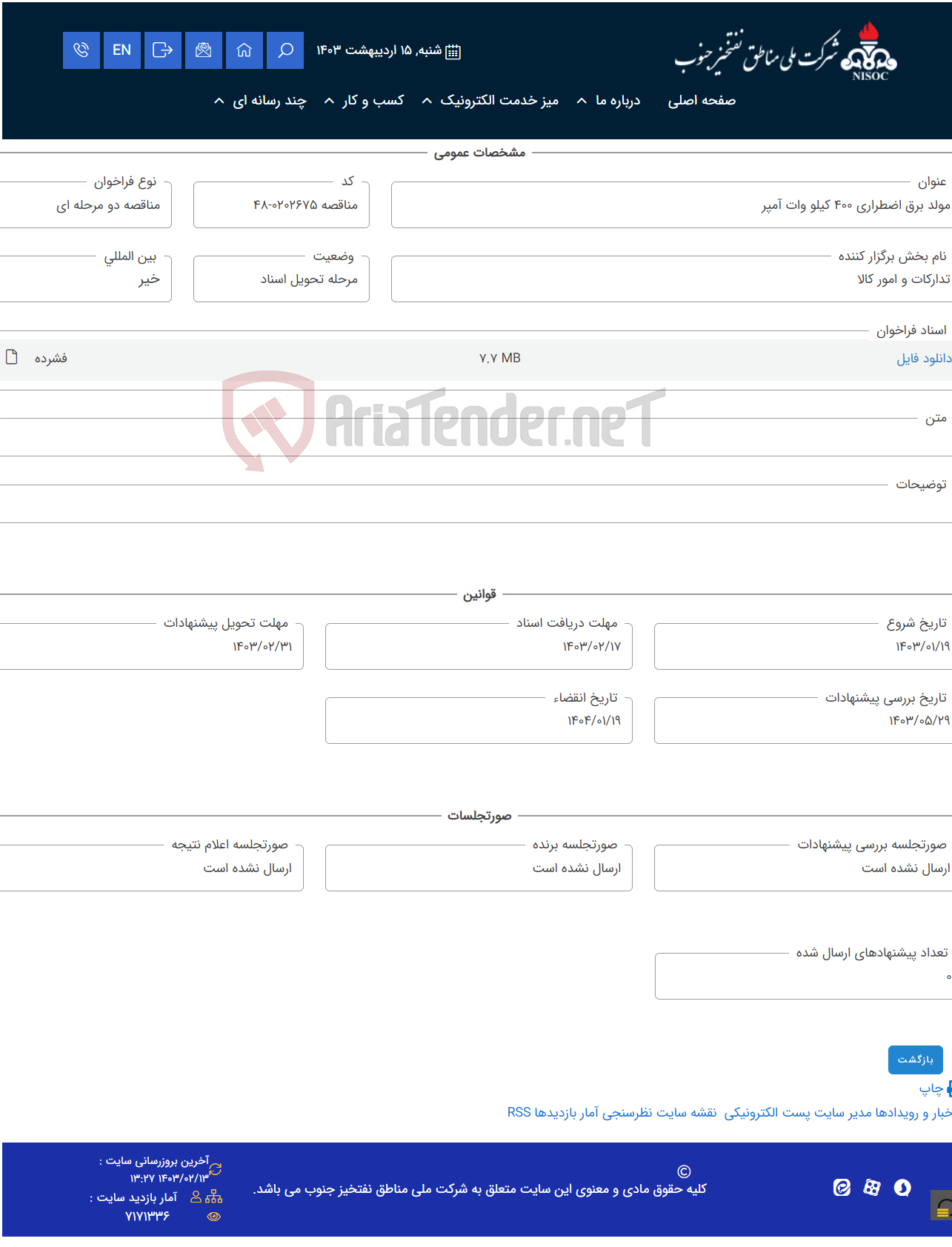Expand the میز خدمت الکترونیک menu chevron
Image resolution: width=952 pixels, height=1247 pixels.
point(427,101)
